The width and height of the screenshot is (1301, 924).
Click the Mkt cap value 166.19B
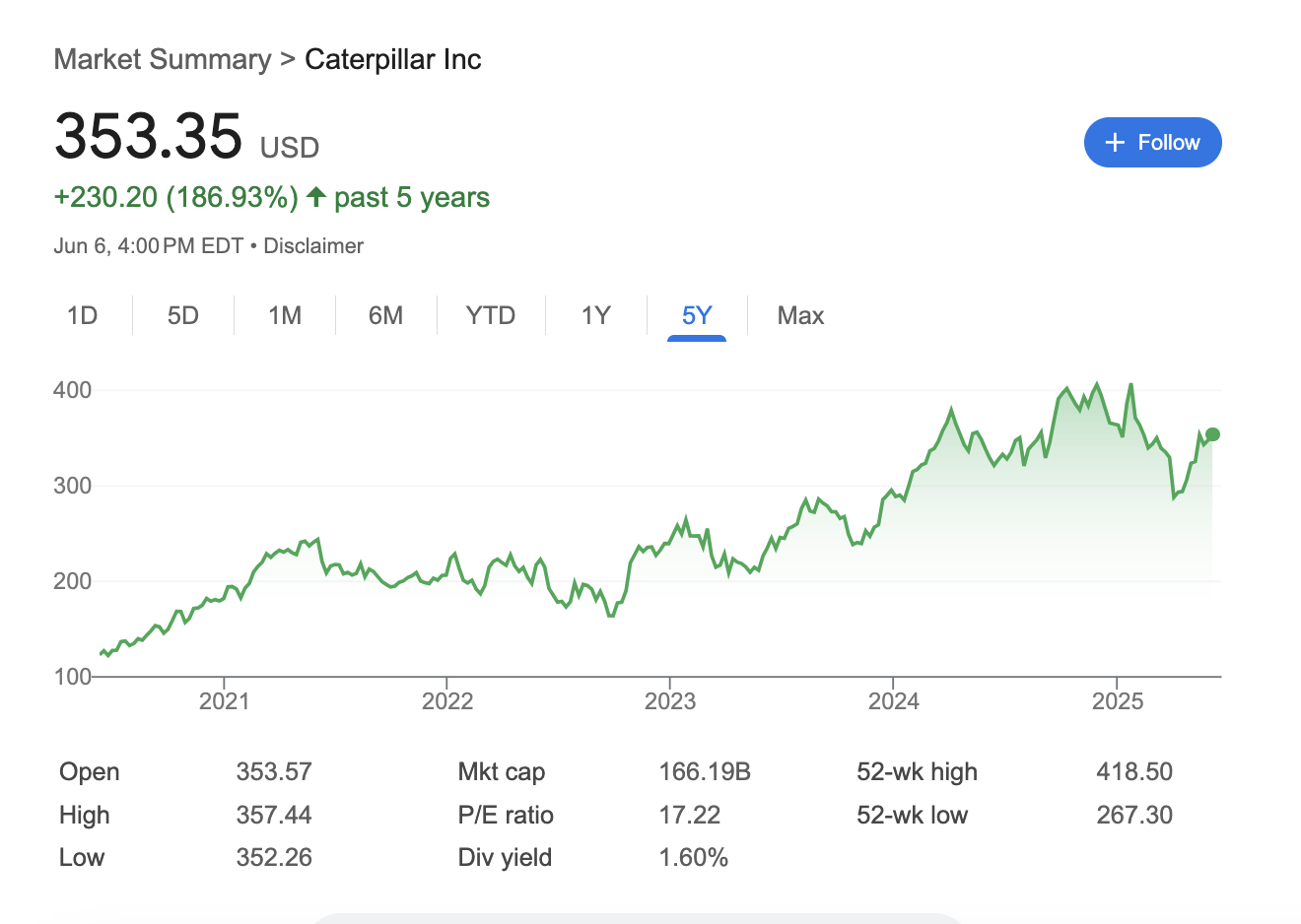click(705, 771)
